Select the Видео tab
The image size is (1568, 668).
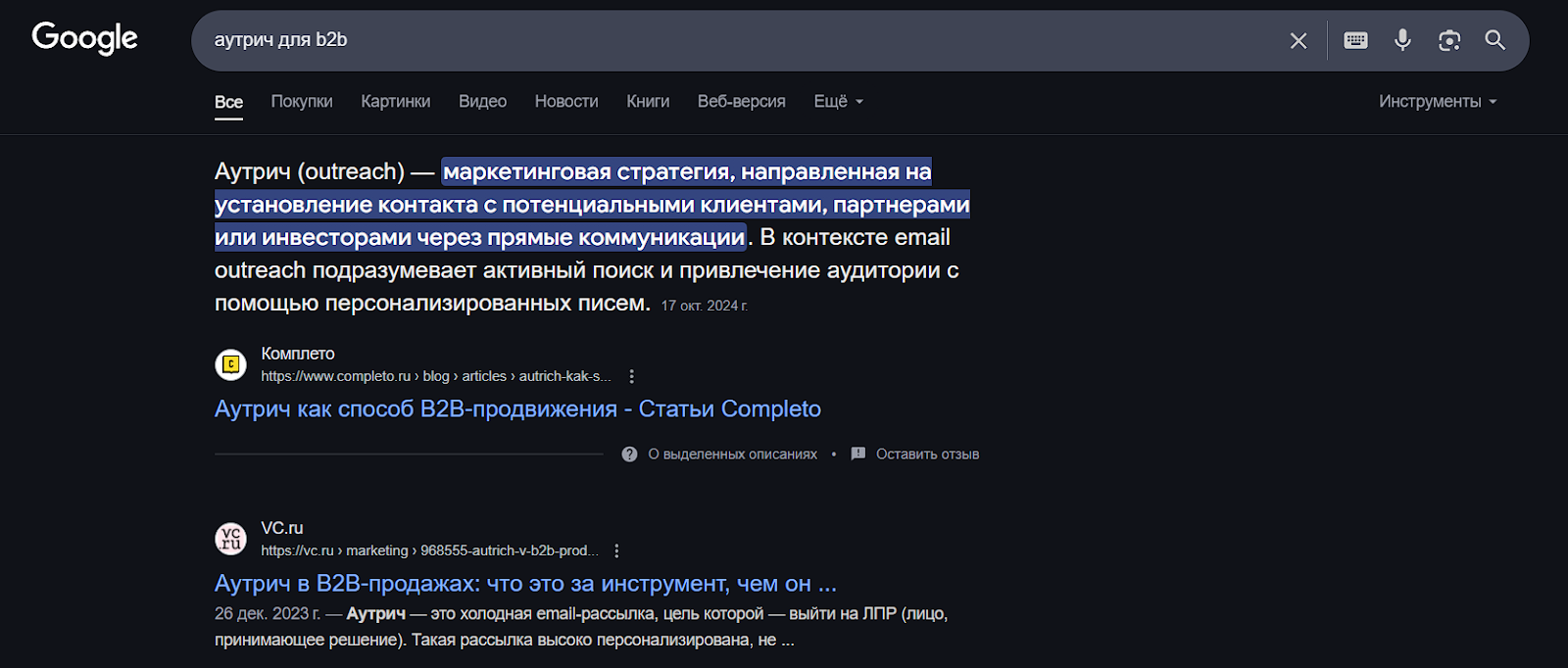[482, 101]
